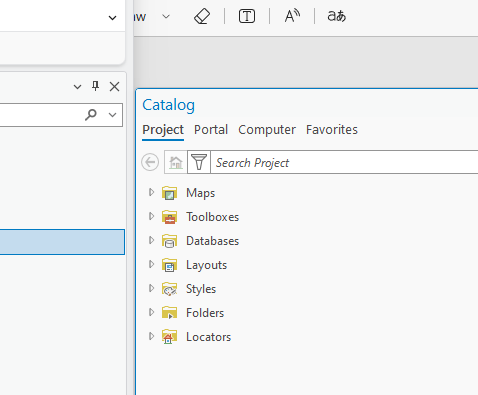
Task: Select the Maps tree item label
Action: (200, 193)
